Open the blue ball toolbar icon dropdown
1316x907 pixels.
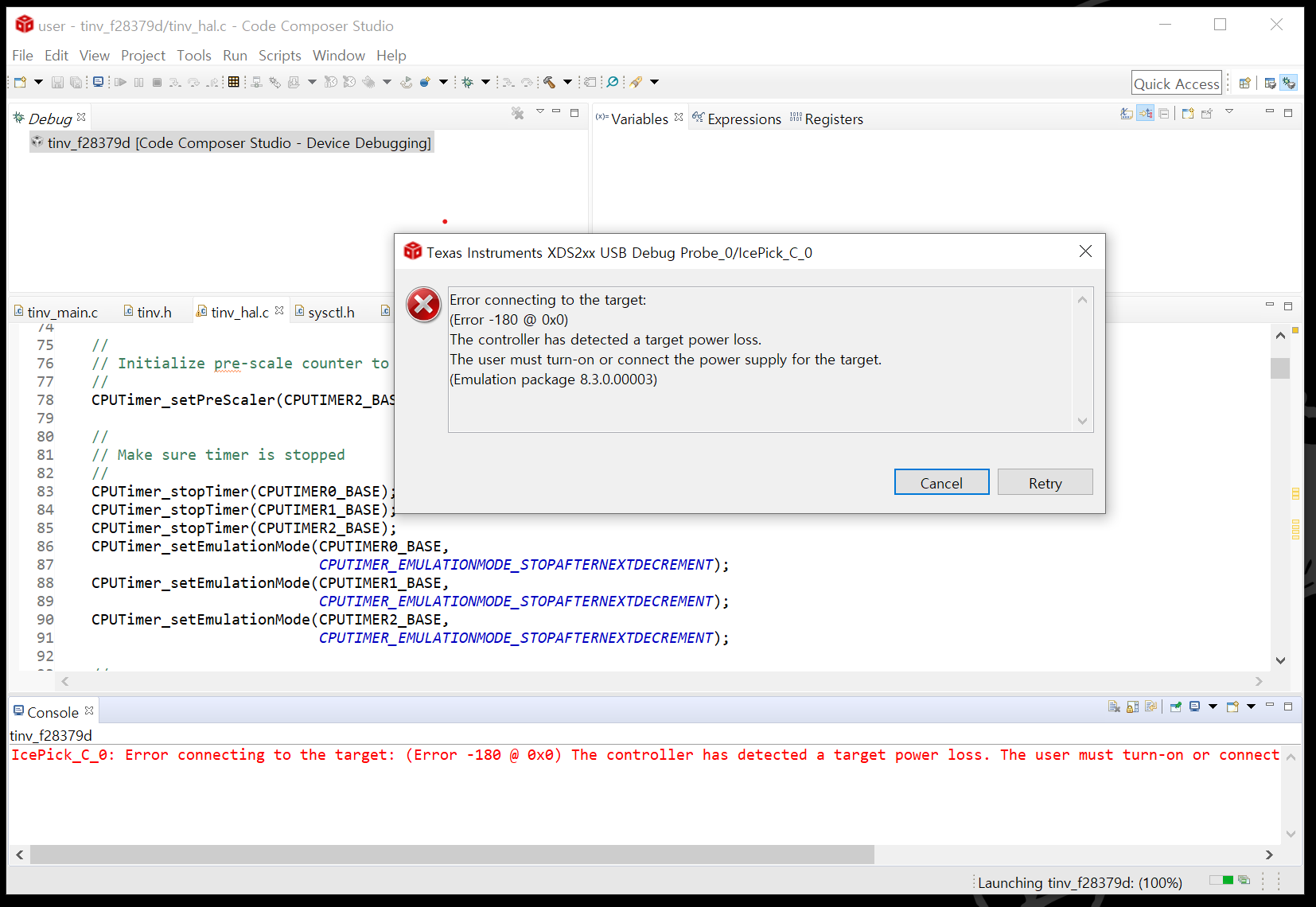[x=443, y=82]
